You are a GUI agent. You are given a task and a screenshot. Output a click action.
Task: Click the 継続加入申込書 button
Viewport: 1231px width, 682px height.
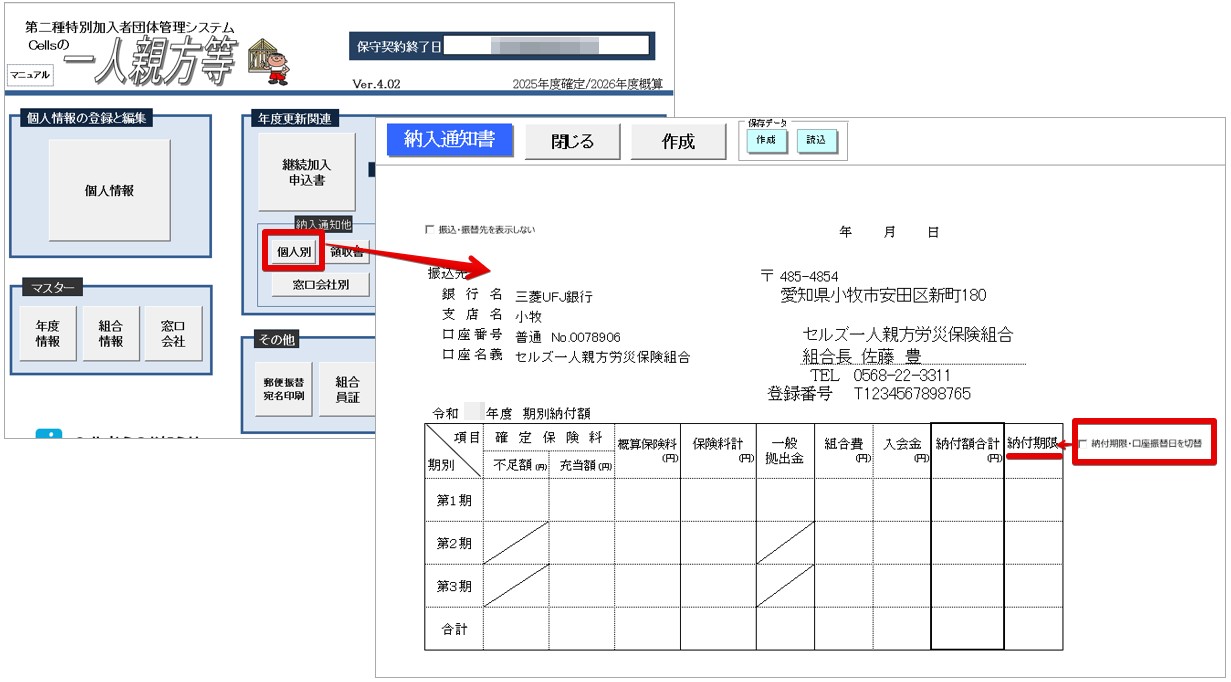pyautogui.click(x=306, y=172)
